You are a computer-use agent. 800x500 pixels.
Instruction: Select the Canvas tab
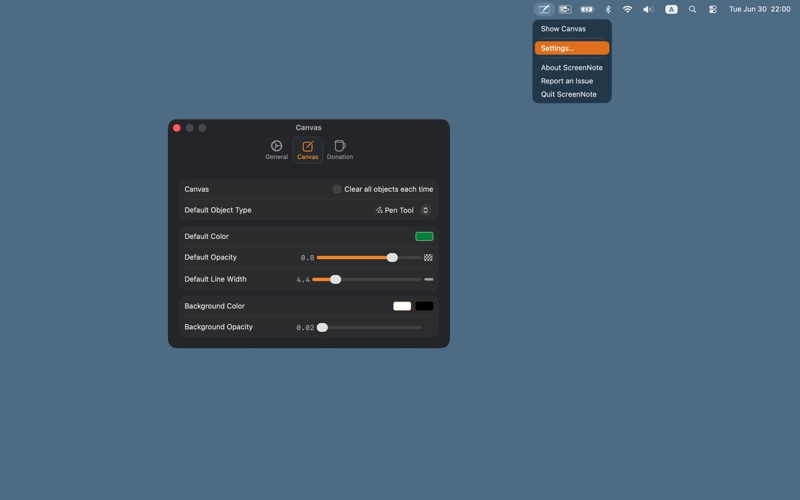click(x=308, y=150)
